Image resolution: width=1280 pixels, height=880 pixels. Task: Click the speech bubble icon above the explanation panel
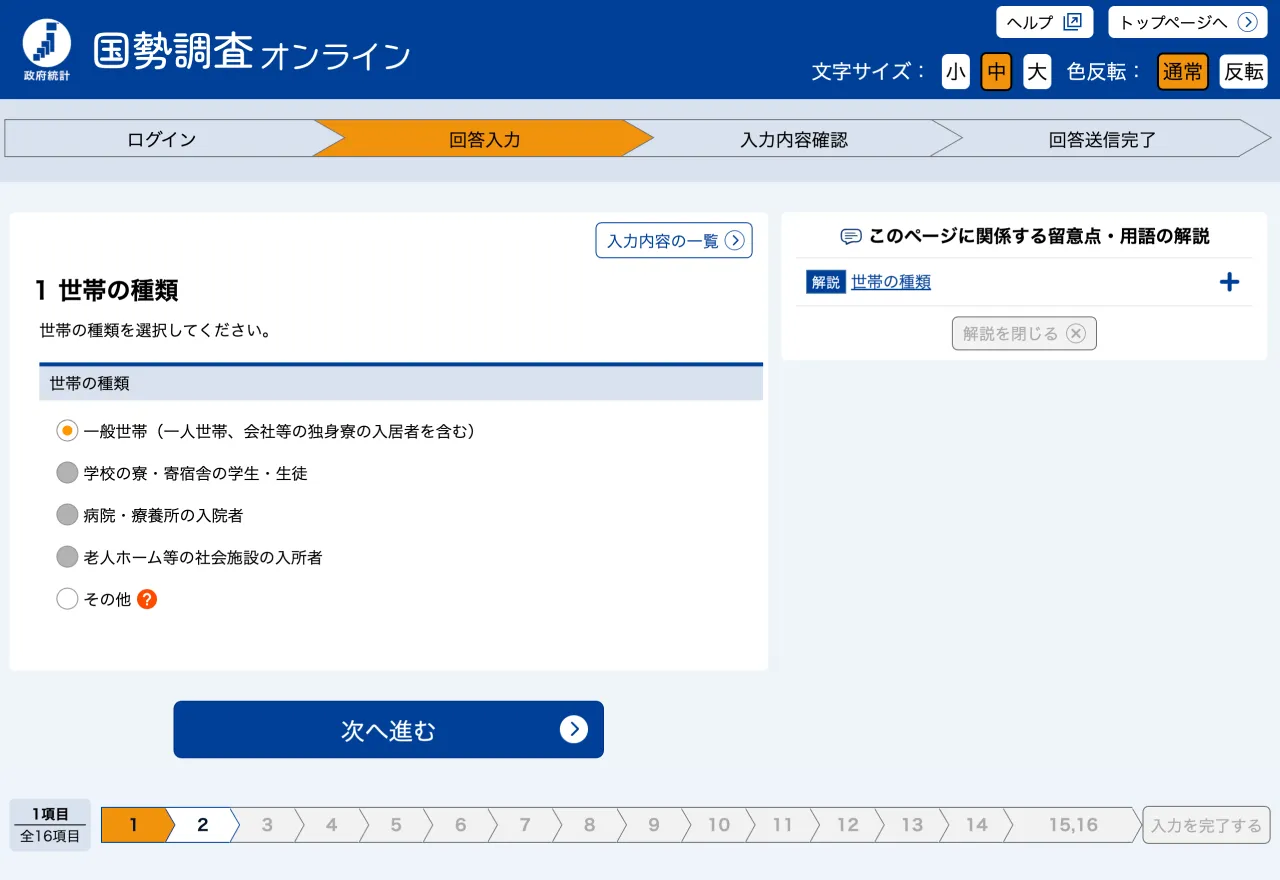851,236
